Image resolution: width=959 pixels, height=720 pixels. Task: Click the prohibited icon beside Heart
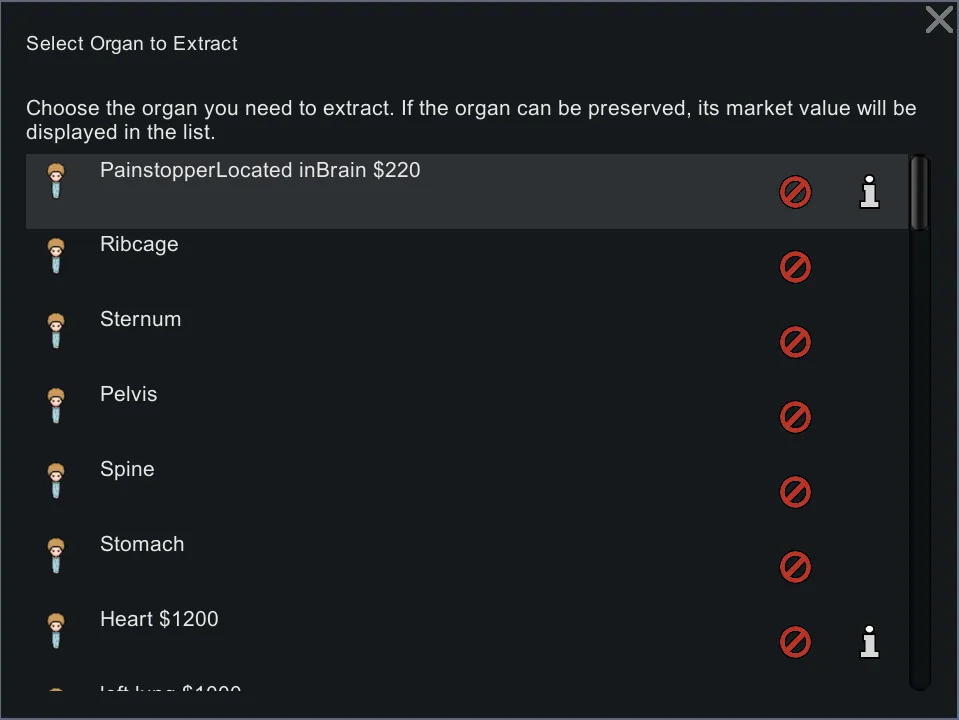point(795,642)
